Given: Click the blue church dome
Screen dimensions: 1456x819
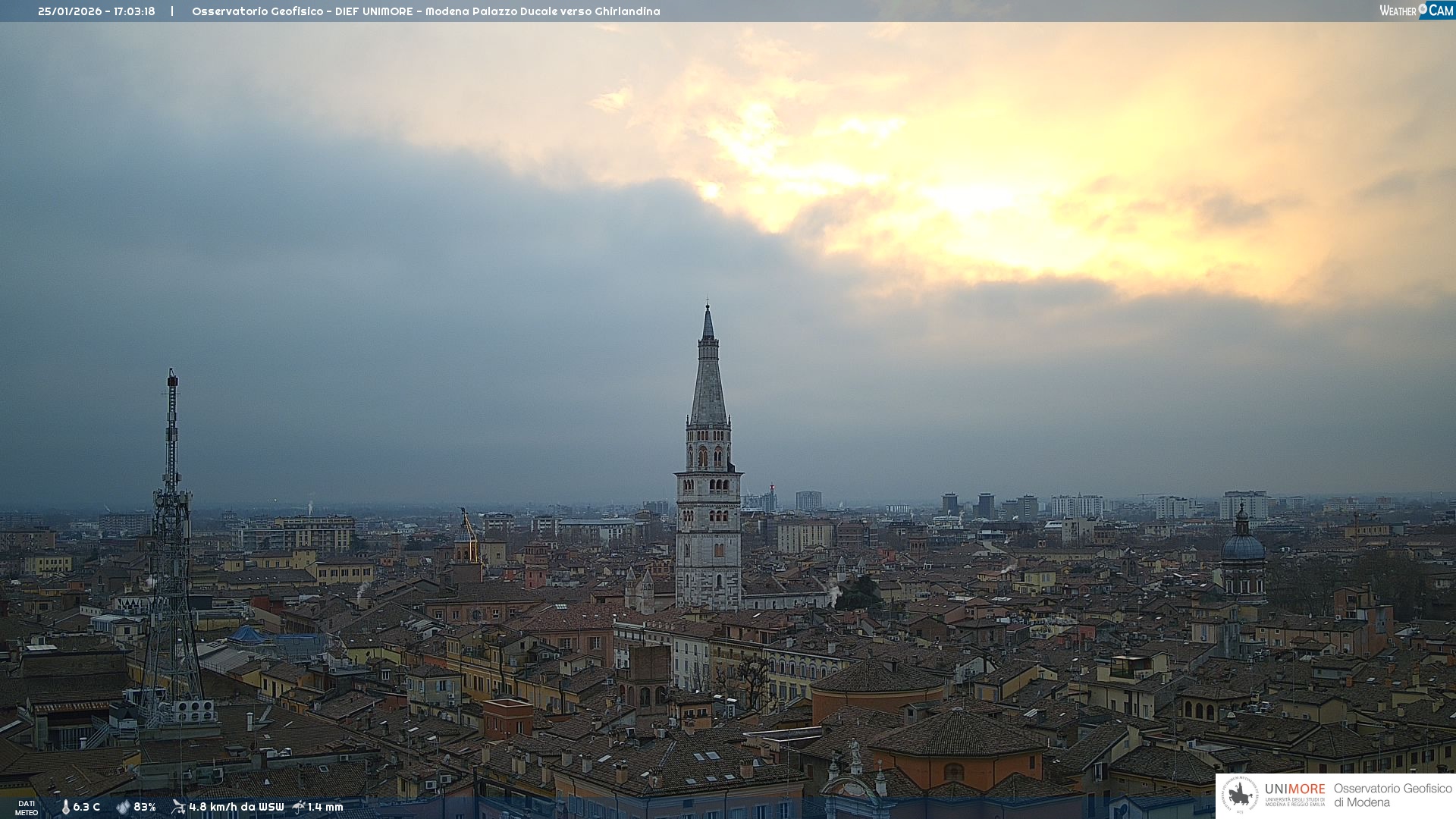Looking at the screenshot, I should 1242,546.
